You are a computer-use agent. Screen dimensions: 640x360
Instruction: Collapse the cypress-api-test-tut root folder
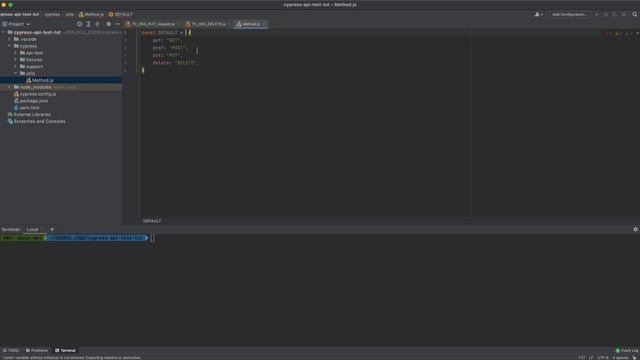click(4, 32)
